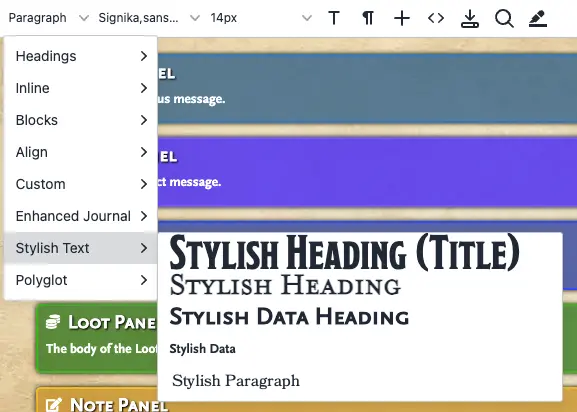Click the save download icon
This screenshot has height=412, width=577.
[470, 18]
